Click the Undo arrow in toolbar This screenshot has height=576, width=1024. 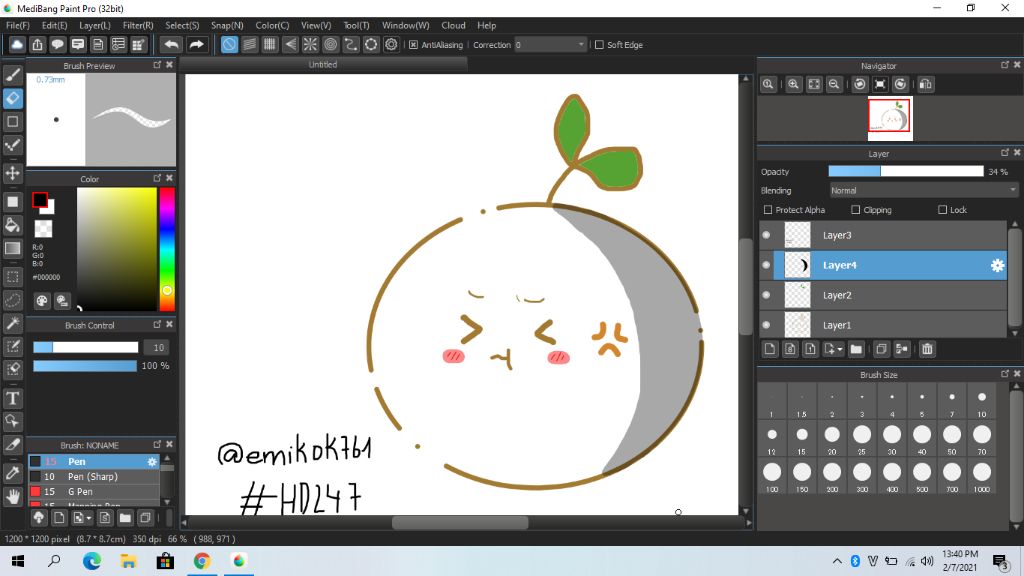click(x=172, y=44)
